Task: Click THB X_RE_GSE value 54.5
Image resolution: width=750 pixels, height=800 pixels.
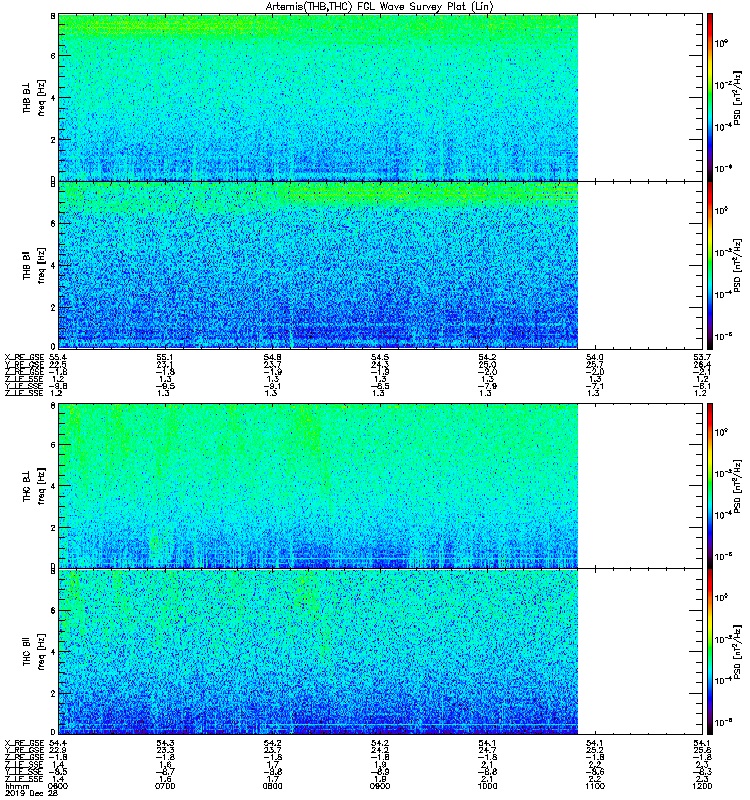Action: 380,358
